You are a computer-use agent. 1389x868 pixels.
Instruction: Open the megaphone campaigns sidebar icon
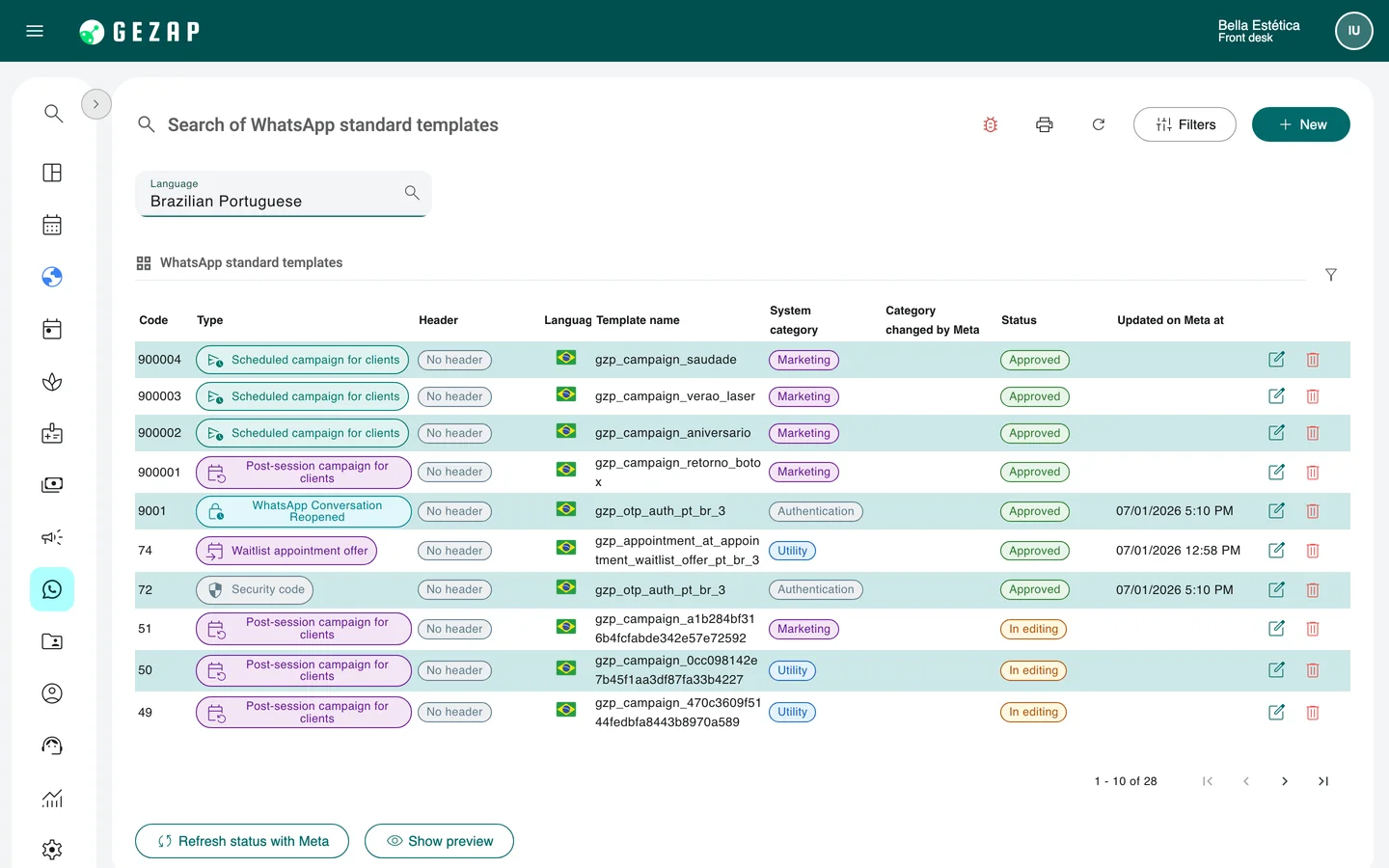52,537
